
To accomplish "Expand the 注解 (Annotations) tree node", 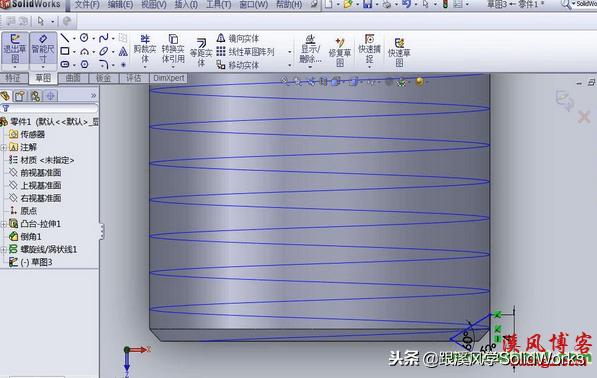I will click(x=3, y=147).
